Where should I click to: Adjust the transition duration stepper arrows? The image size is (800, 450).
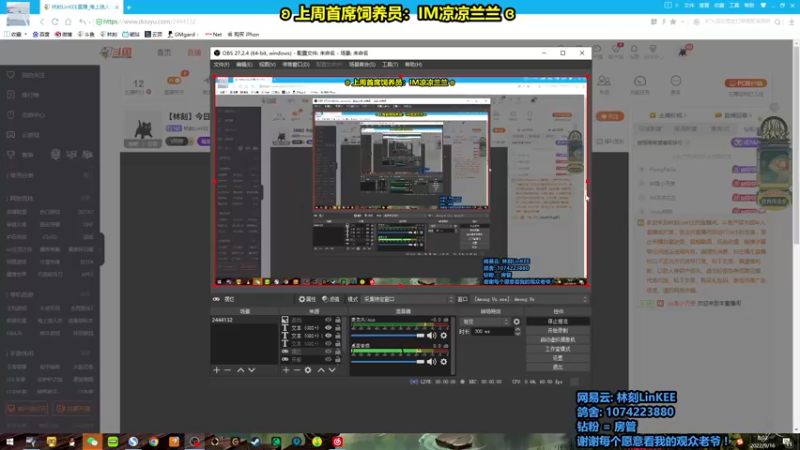tap(518, 332)
